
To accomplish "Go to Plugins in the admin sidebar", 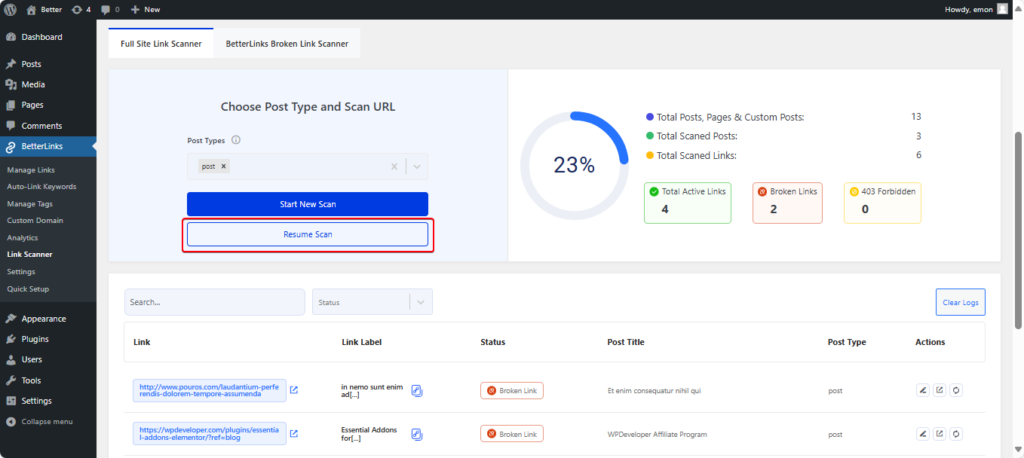I will point(34,339).
